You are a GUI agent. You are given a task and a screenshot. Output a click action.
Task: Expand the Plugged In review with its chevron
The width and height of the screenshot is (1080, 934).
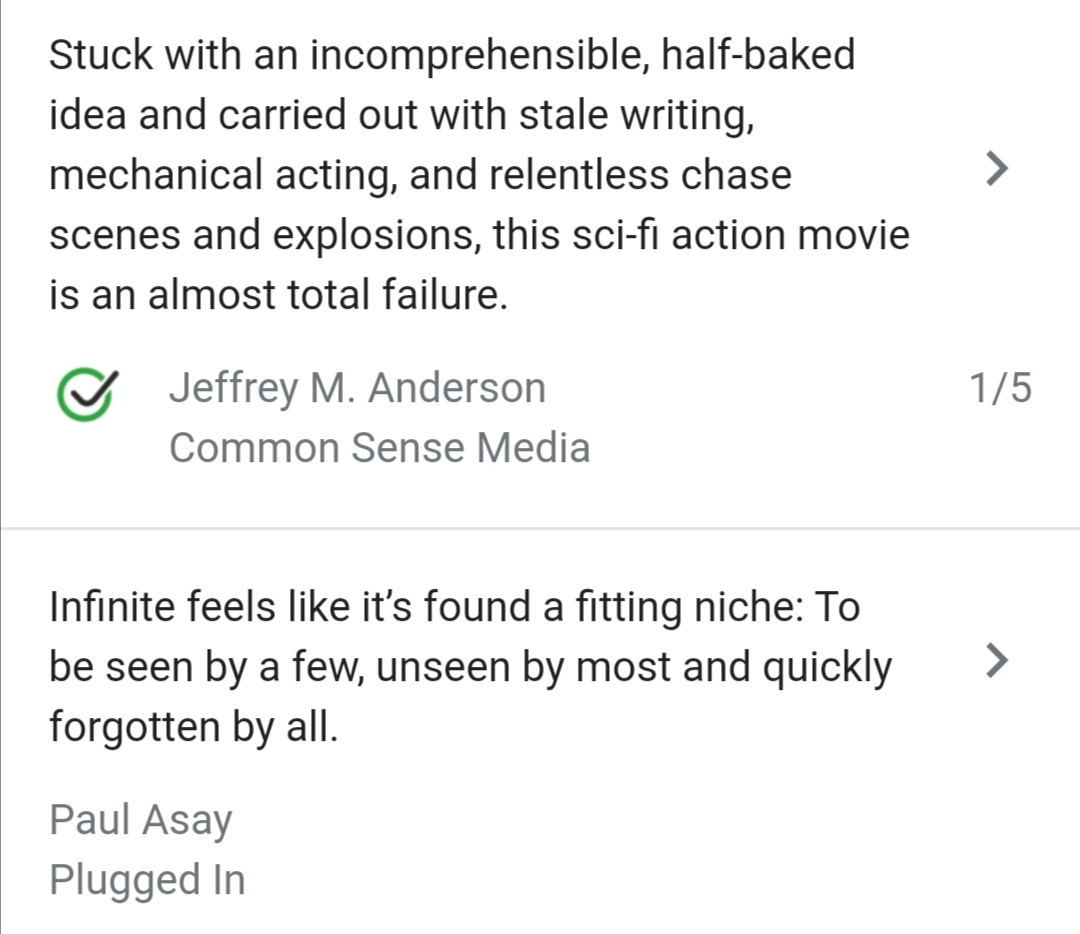[997, 661]
